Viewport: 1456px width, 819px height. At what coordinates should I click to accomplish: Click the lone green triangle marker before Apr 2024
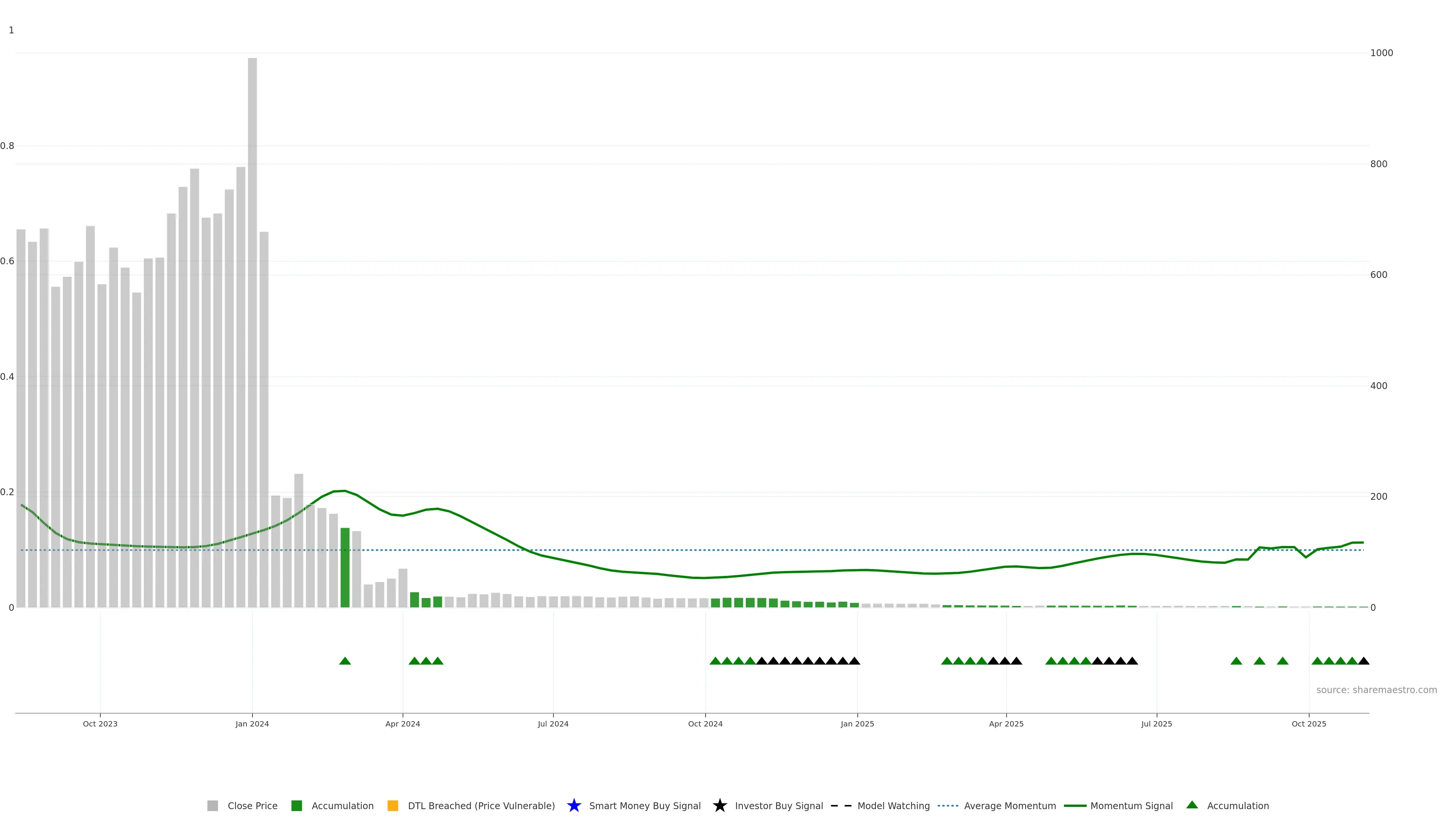pos(345,661)
